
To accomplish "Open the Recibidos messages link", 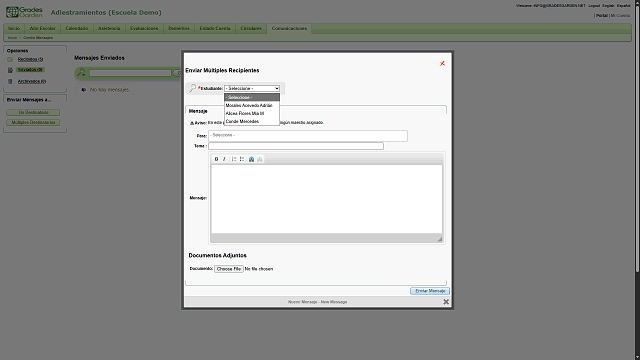I will coord(30,59).
